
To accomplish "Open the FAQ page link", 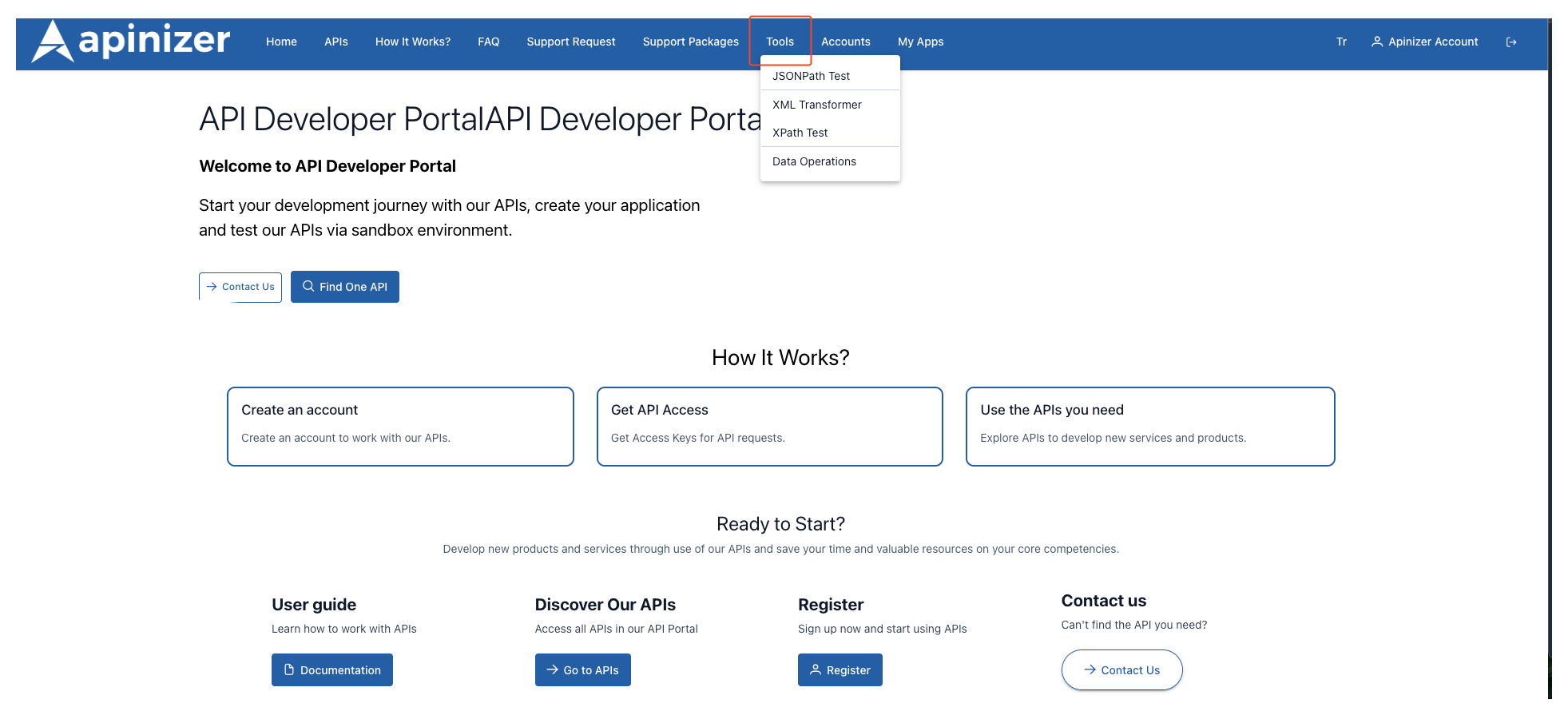I will click(x=488, y=42).
